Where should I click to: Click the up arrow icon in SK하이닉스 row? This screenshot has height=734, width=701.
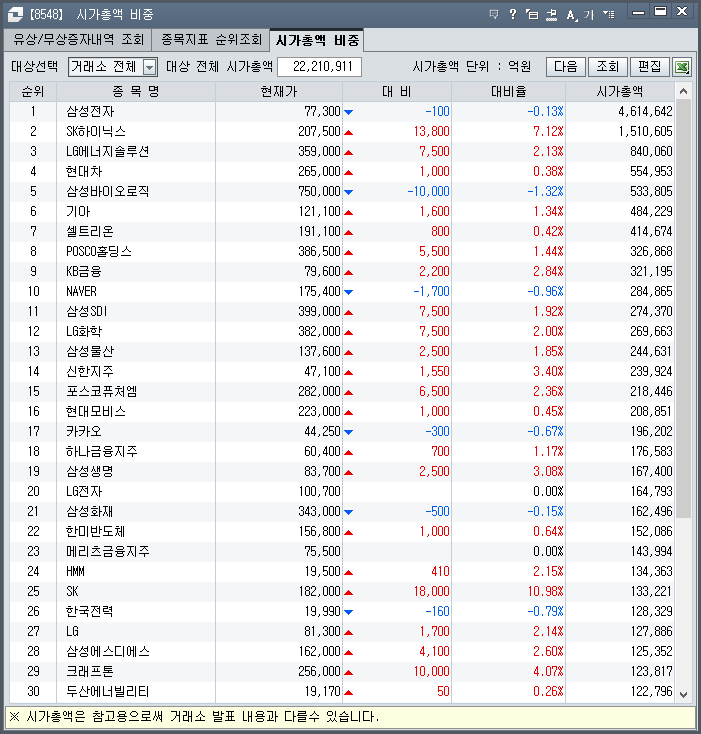click(349, 132)
